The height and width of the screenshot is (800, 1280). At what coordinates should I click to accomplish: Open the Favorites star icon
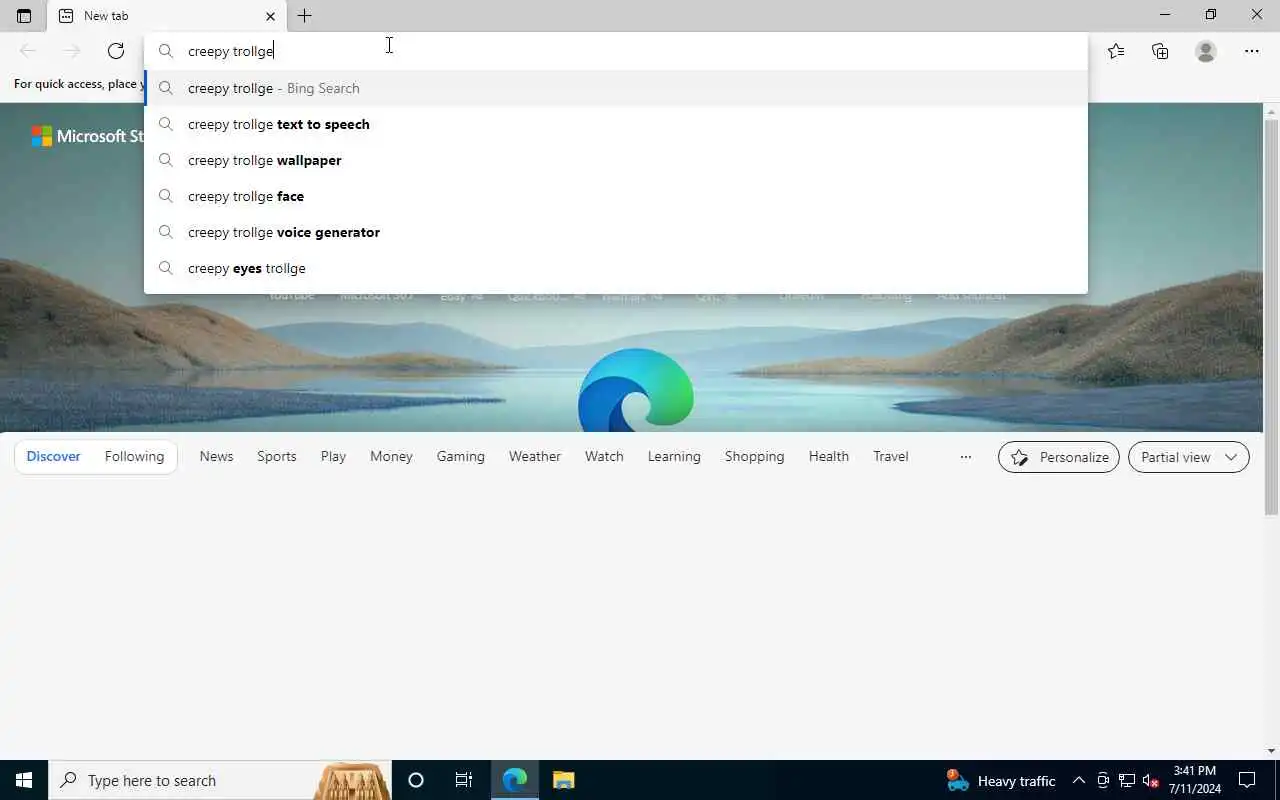pyautogui.click(x=1116, y=51)
